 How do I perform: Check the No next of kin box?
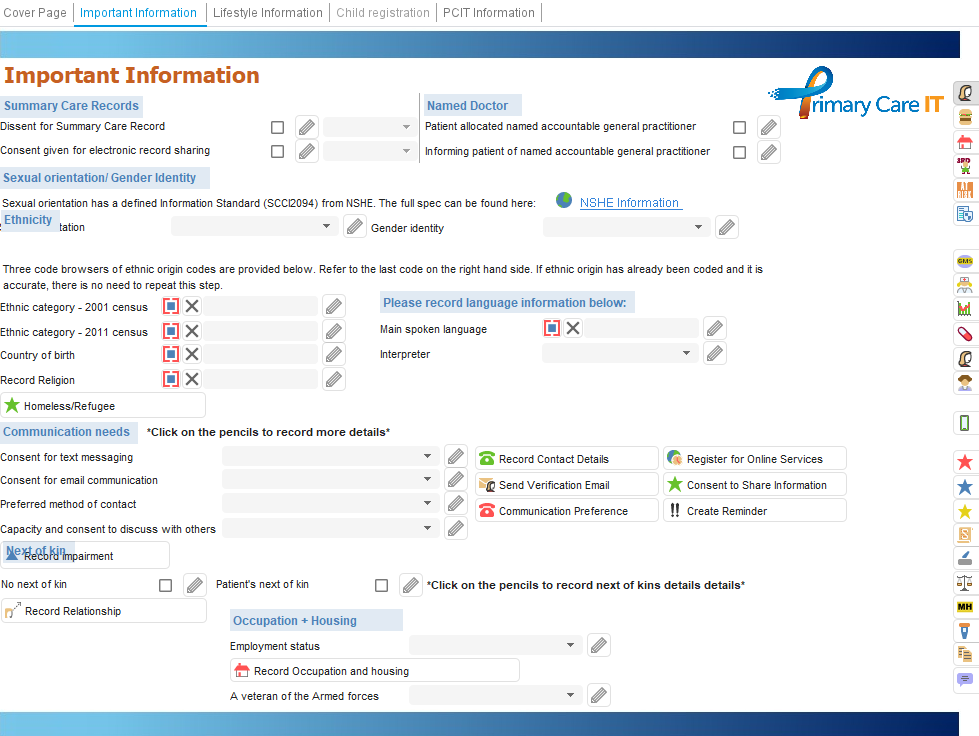pos(166,585)
